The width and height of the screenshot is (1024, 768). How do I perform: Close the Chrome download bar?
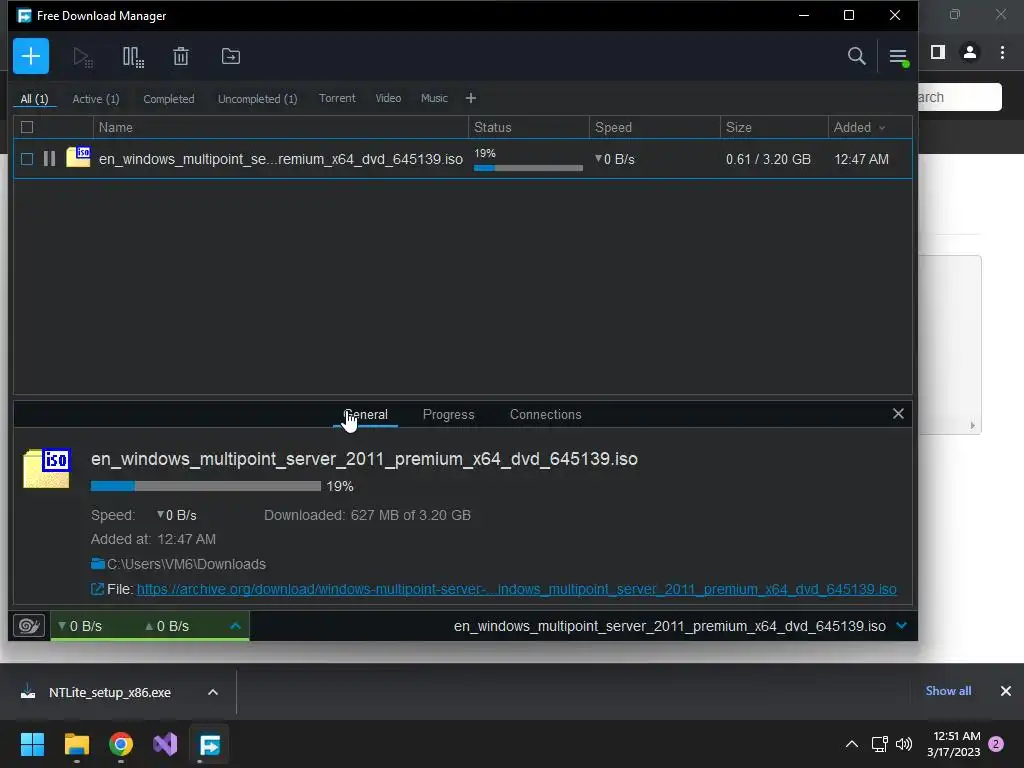(1006, 691)
